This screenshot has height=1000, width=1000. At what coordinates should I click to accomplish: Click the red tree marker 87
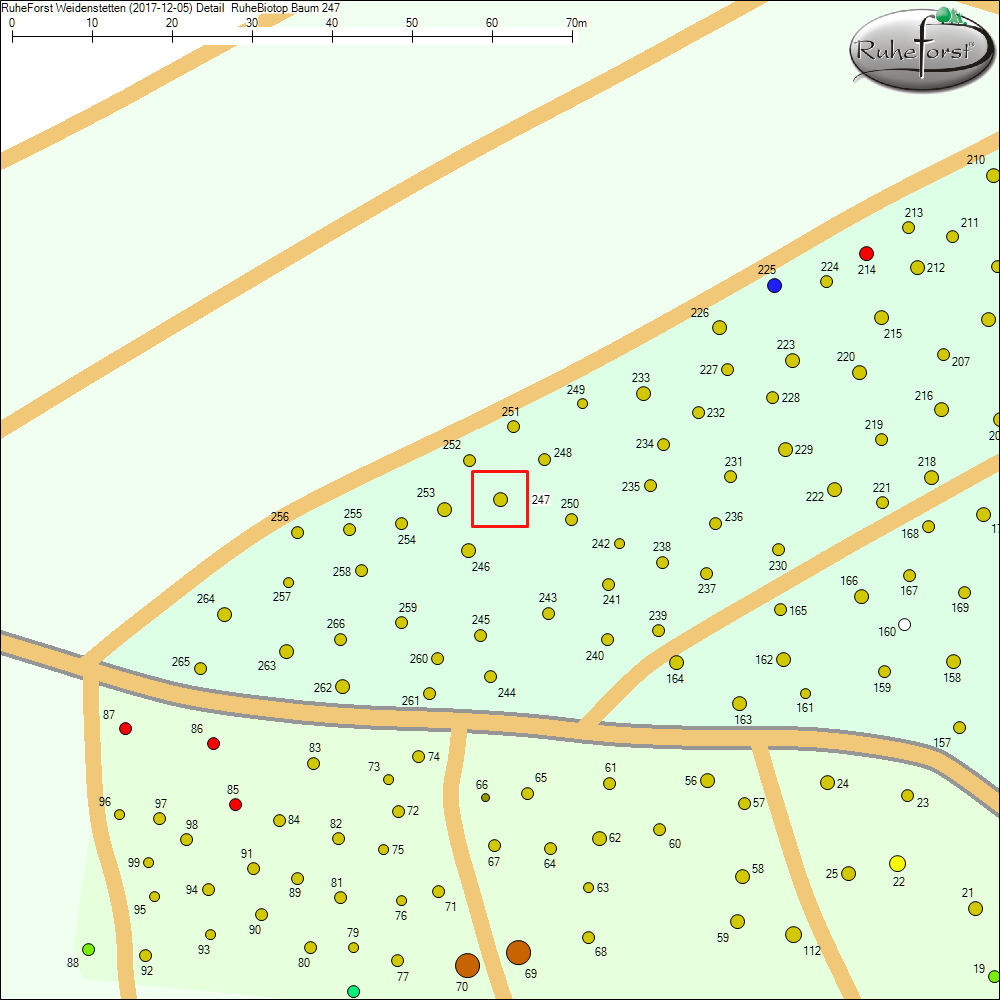point(125,729)
